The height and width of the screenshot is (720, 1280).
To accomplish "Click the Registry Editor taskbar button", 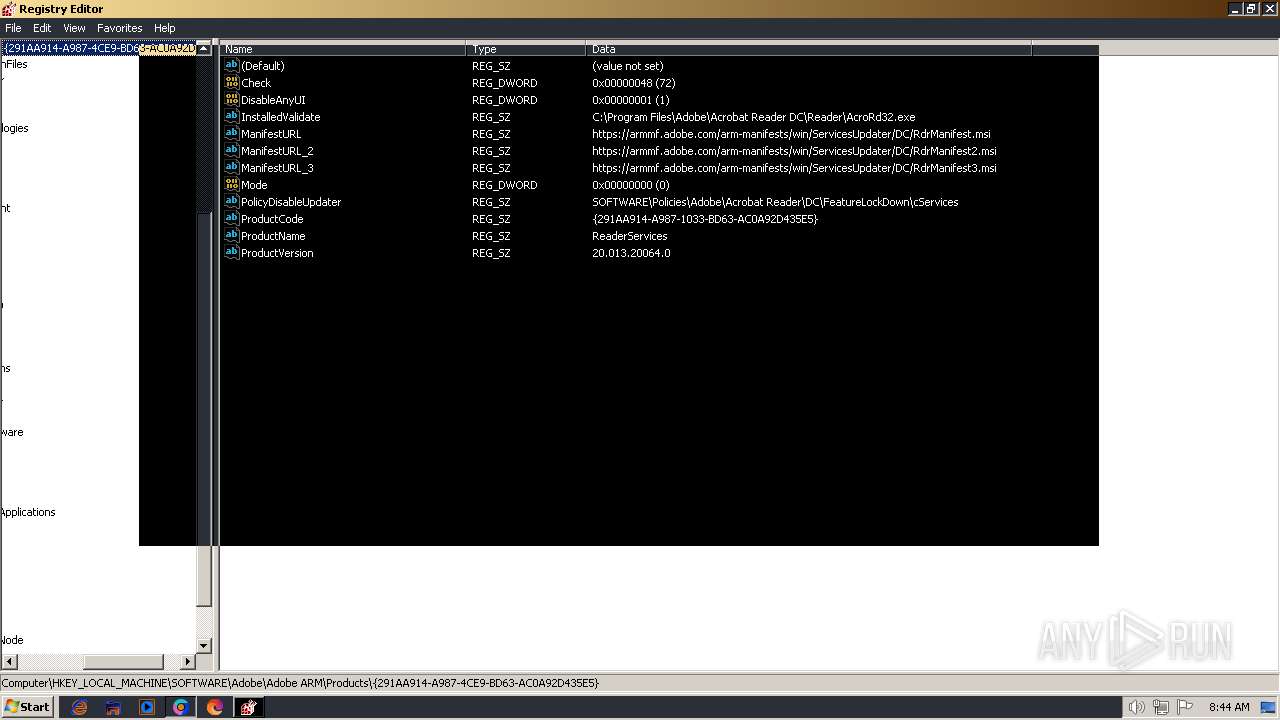I will point(249,707).
